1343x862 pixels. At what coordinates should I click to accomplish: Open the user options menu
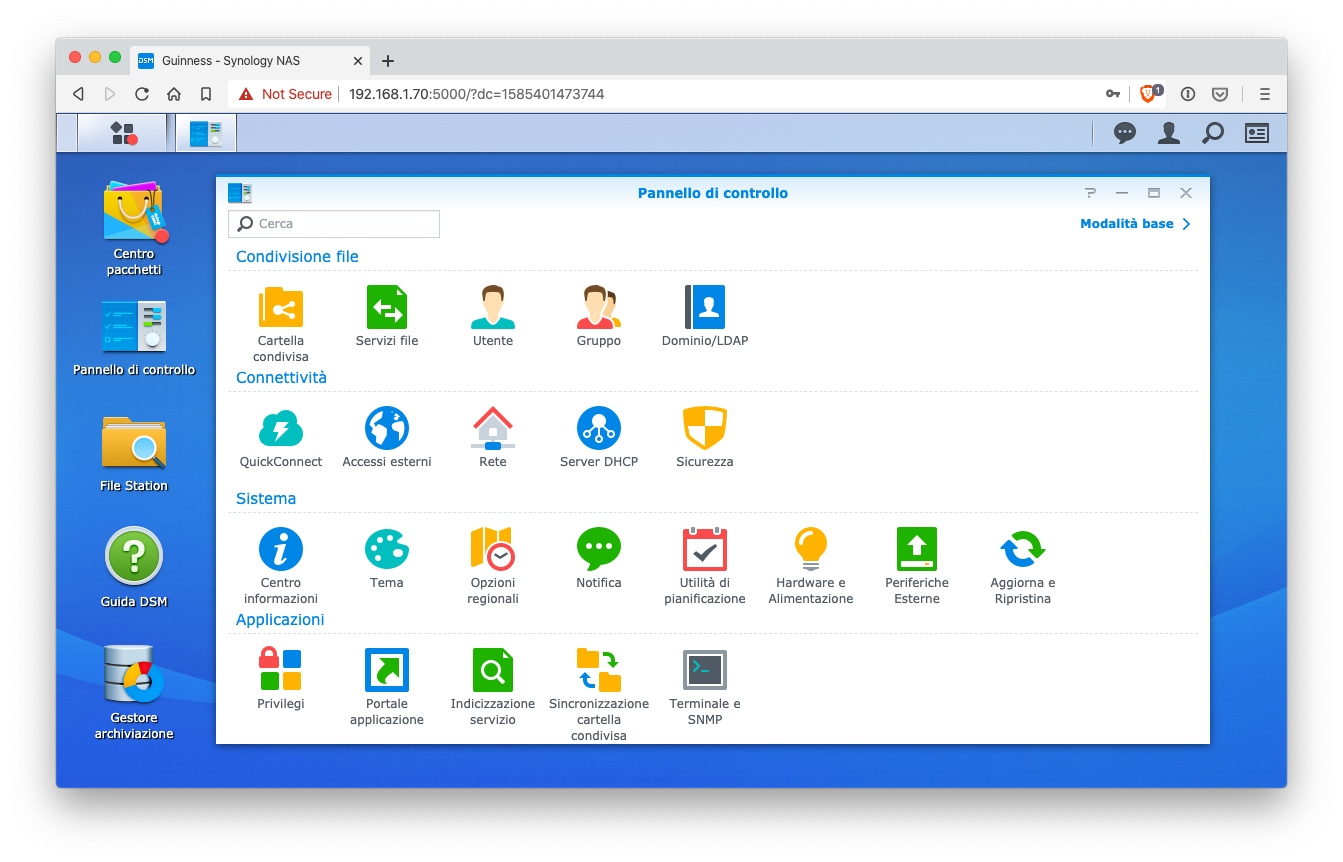[x=1169, y=133]
